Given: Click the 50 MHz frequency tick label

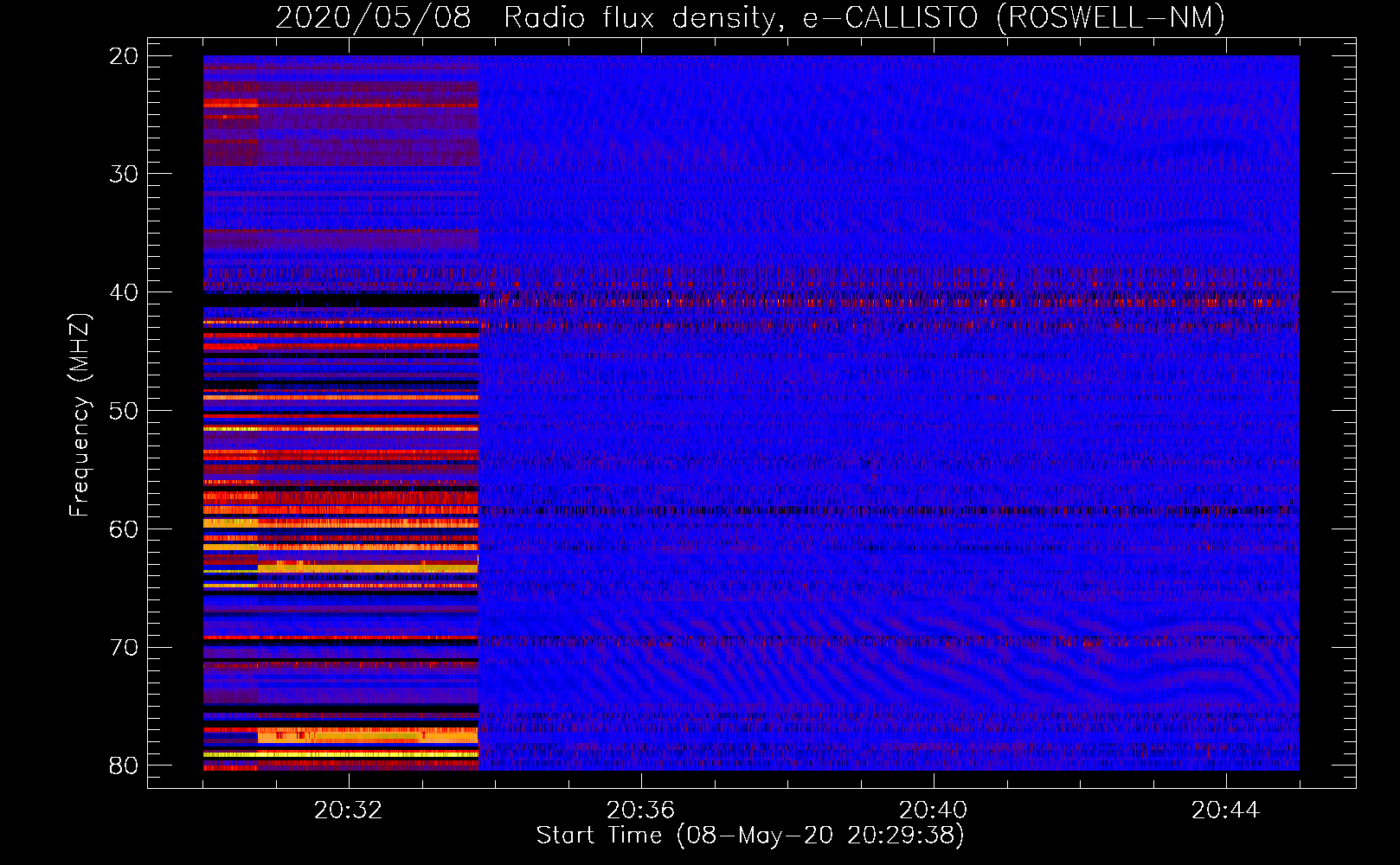Looking at the screenshot, I should pos(124,411).
